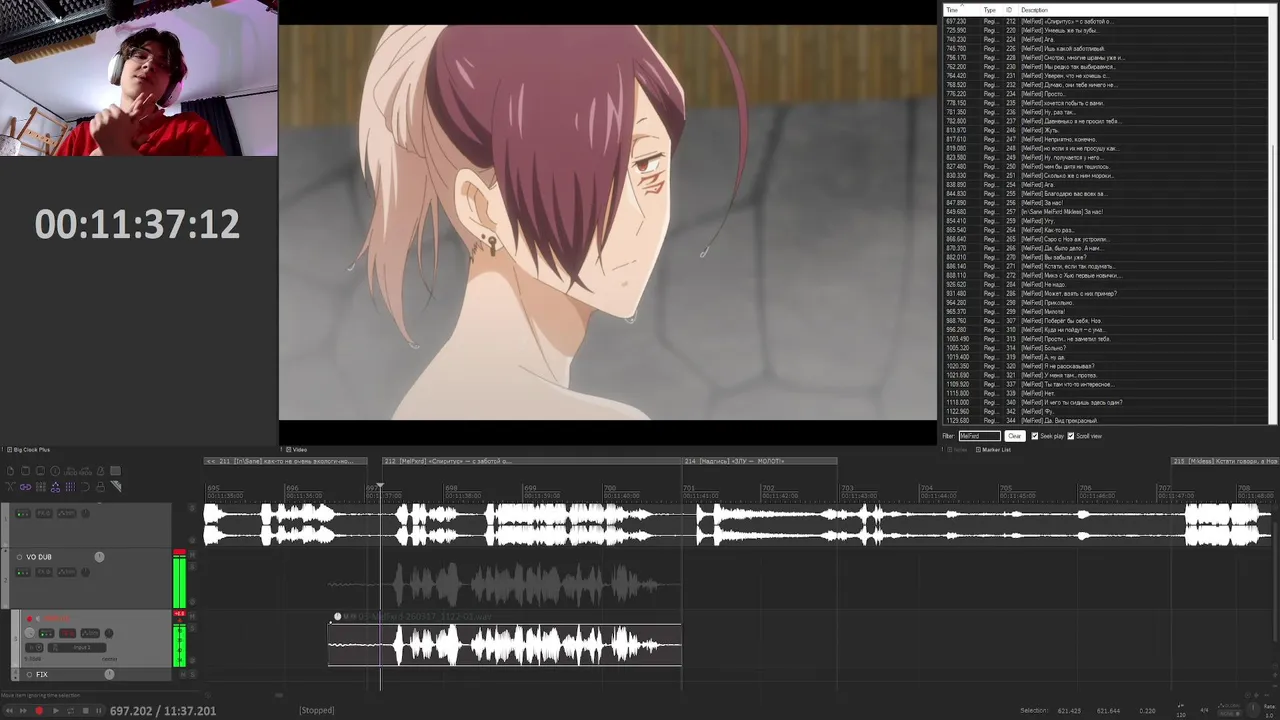Toggle the metronome icon
Screen dimensions: 1280x720
click(x=101, y=471)
